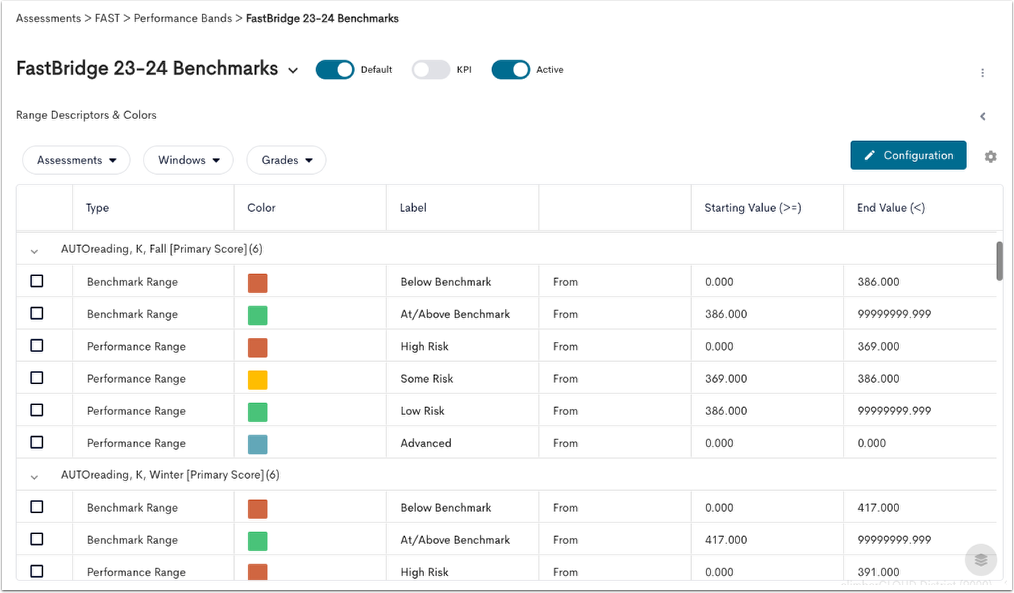1014x593 pixels.
Task: Click the Fall At/Above Benchmark starting value 386.000
Action: tap(726, 314)
